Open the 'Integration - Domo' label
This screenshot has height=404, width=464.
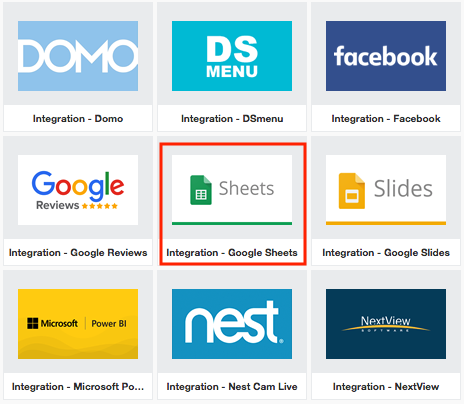point(78,119)
